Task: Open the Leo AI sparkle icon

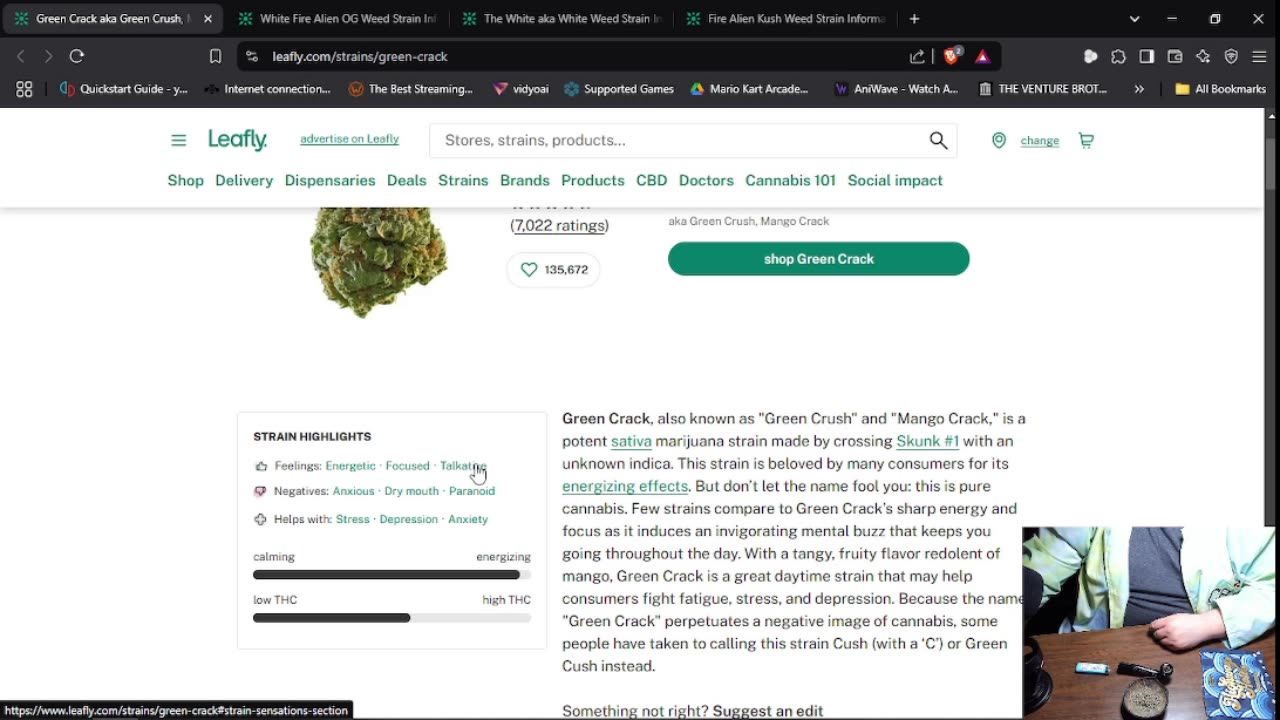Action: tap(1203, 57)
